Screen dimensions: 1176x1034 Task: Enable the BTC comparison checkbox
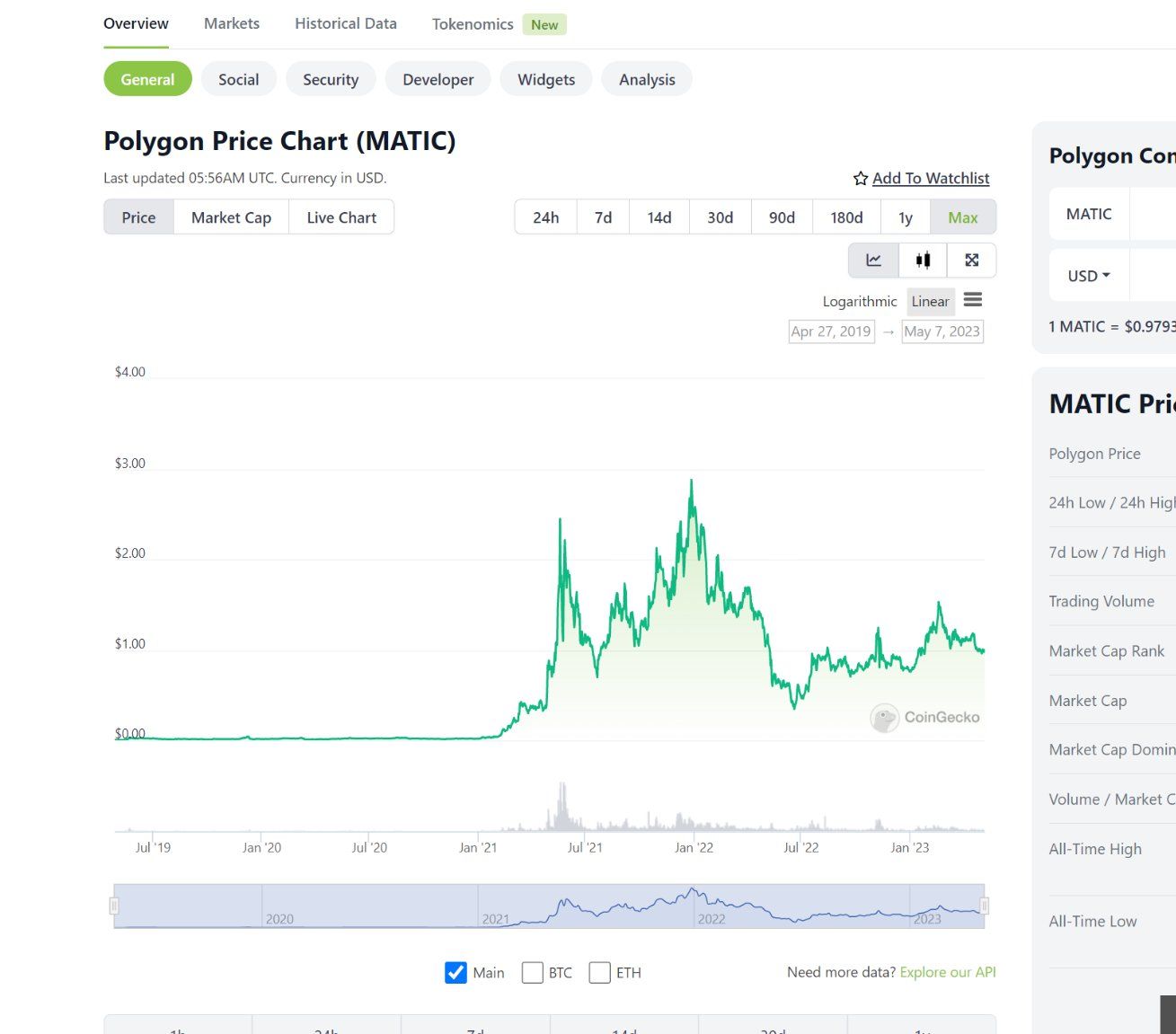point(532,972)
